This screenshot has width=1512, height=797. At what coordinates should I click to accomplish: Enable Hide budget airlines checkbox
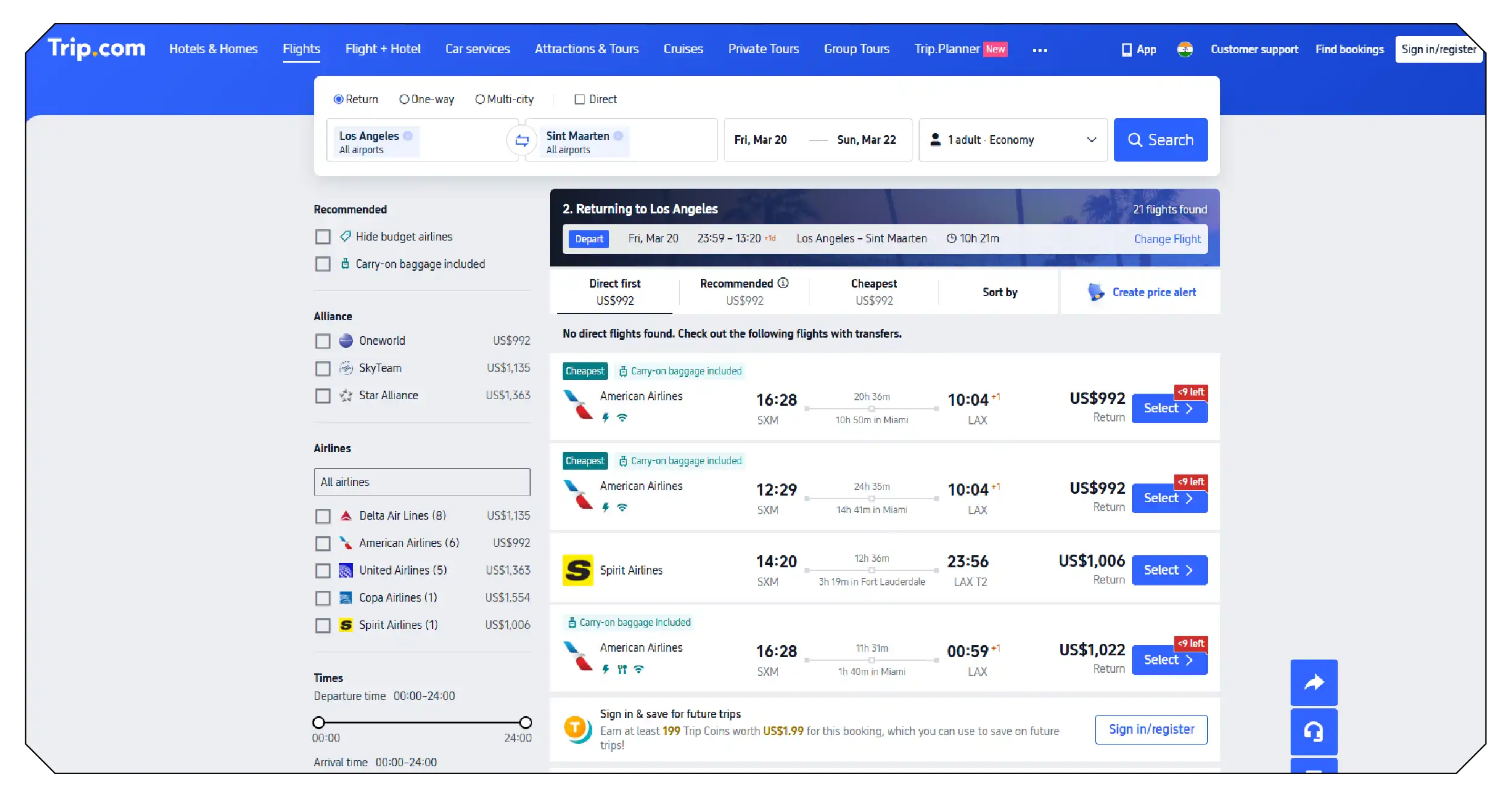click(x=323, y=237)
